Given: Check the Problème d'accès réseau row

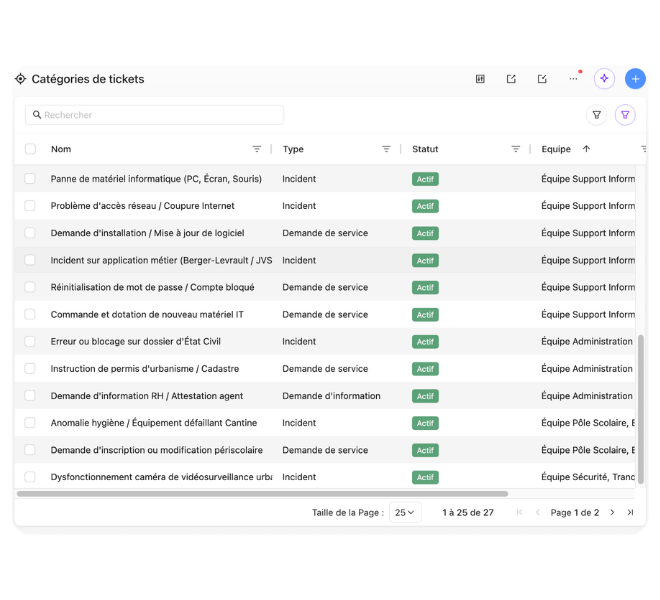Looking at the screenshot, I should click(x=30, y=205).
